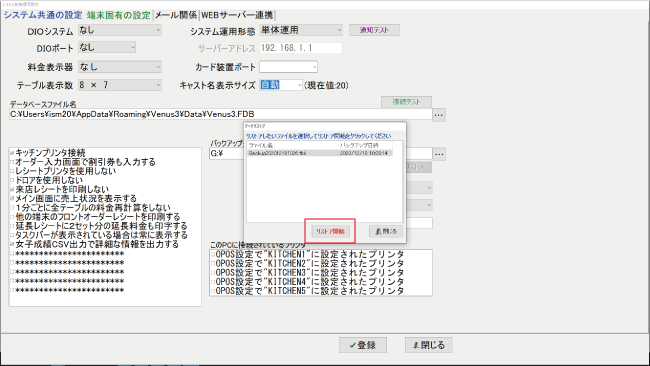Screen dimensions: 650x366
Task: Expand the カード装置ポート dropdown
Action: tap(289, 67)
